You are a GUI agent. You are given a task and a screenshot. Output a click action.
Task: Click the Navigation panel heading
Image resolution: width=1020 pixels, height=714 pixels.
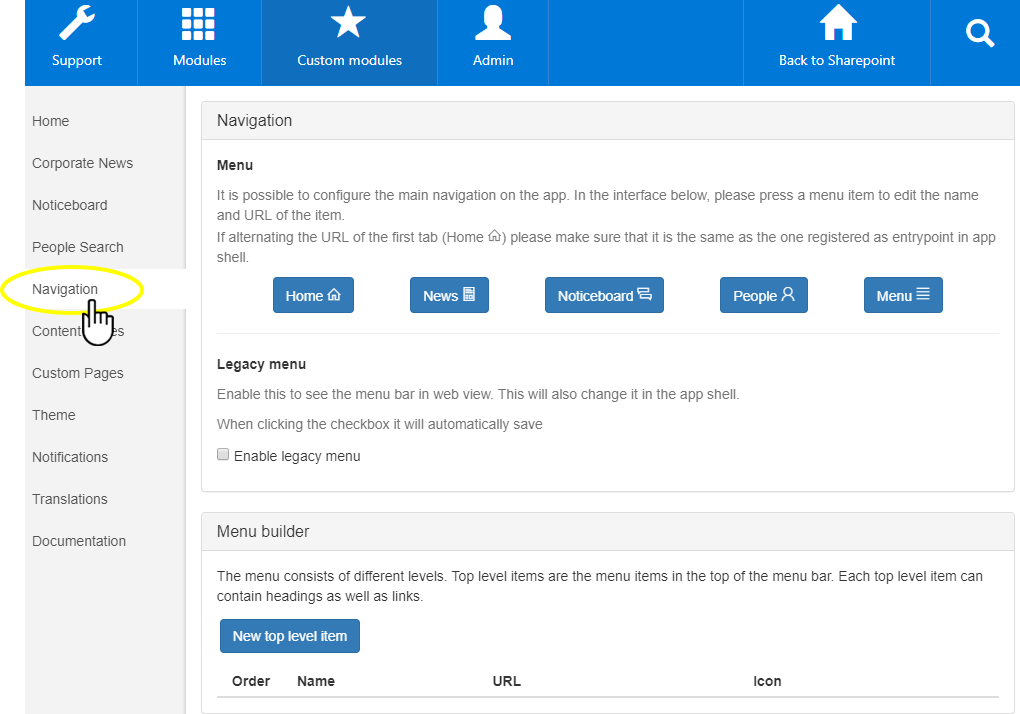(254, 120)
